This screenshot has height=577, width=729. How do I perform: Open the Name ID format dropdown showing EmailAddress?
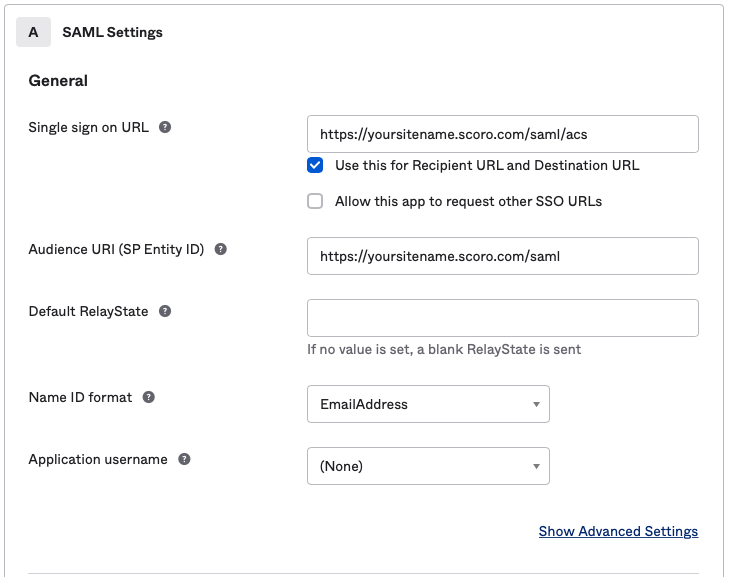point(428,404)
